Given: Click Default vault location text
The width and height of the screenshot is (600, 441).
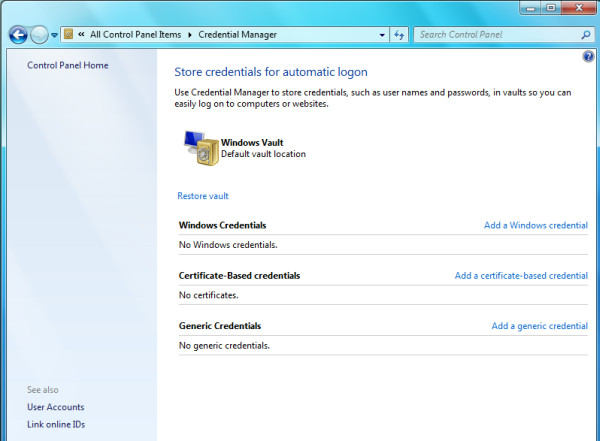Looking at the screenshot, I should pyautogui.click(x=263, y=154).
